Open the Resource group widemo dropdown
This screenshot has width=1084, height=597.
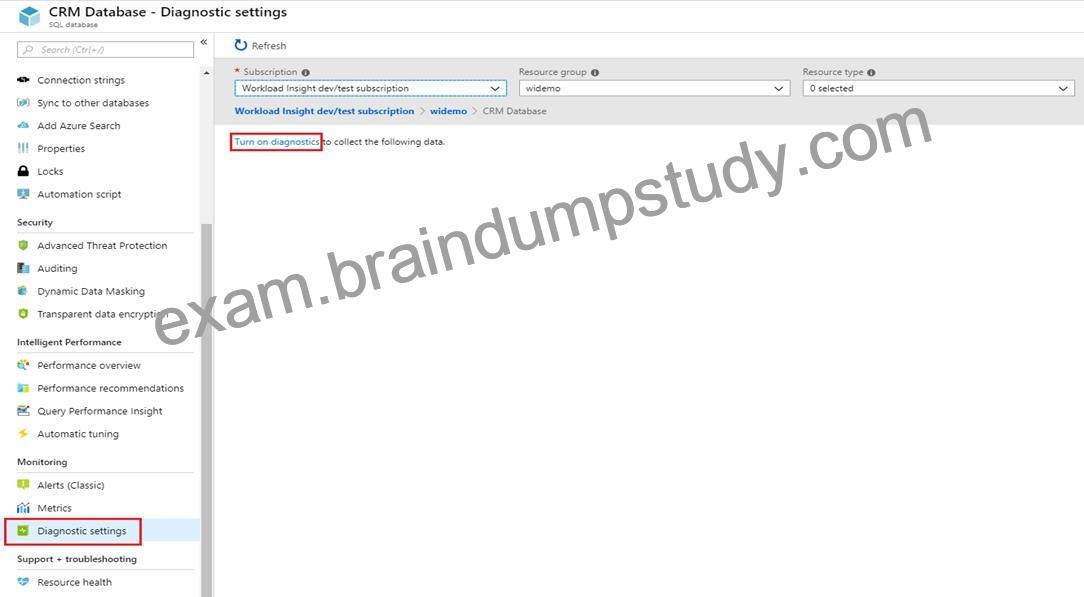coord(654,88)
